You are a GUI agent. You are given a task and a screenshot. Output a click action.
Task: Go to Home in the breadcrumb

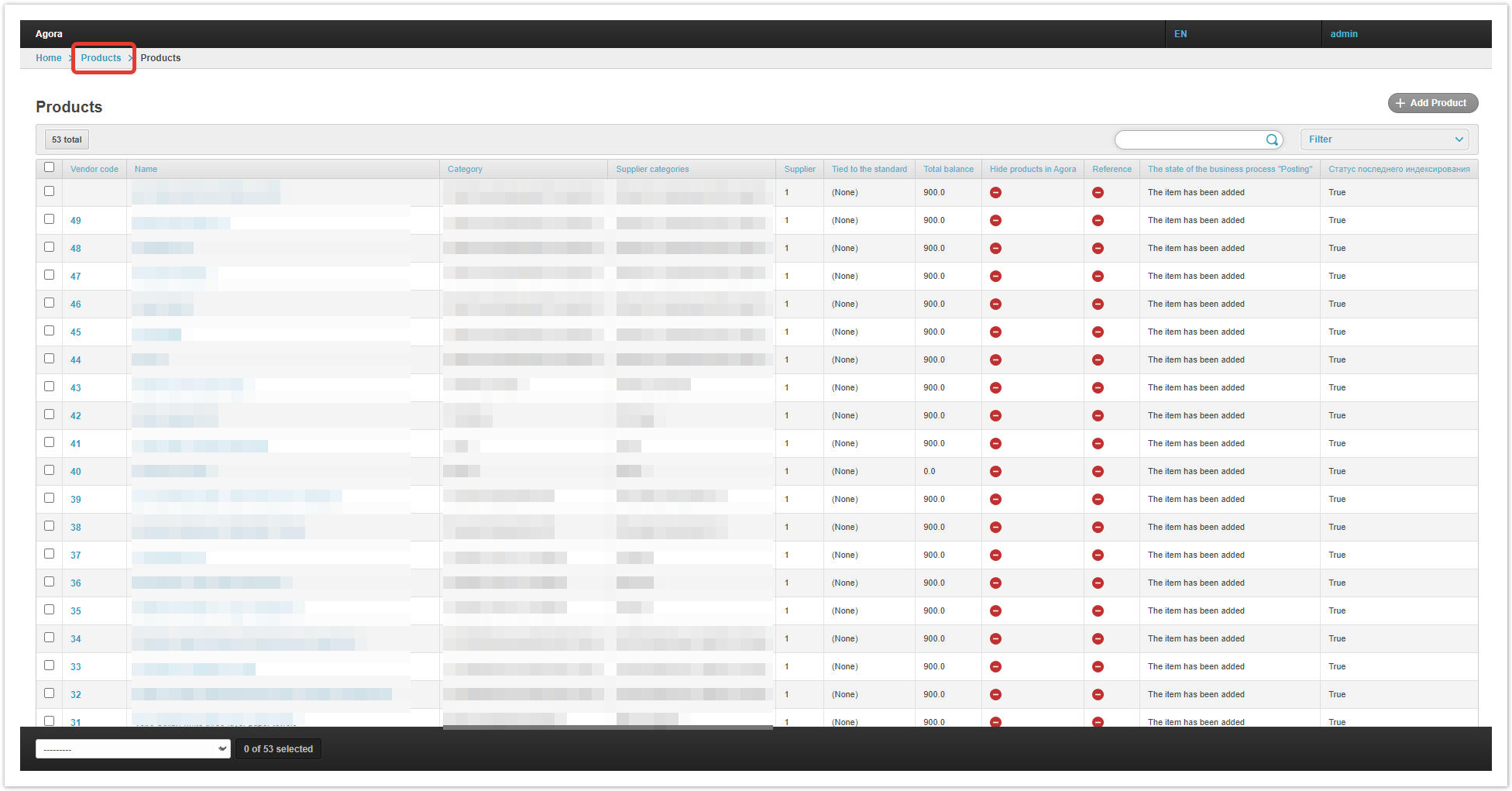tap(48, 58)
